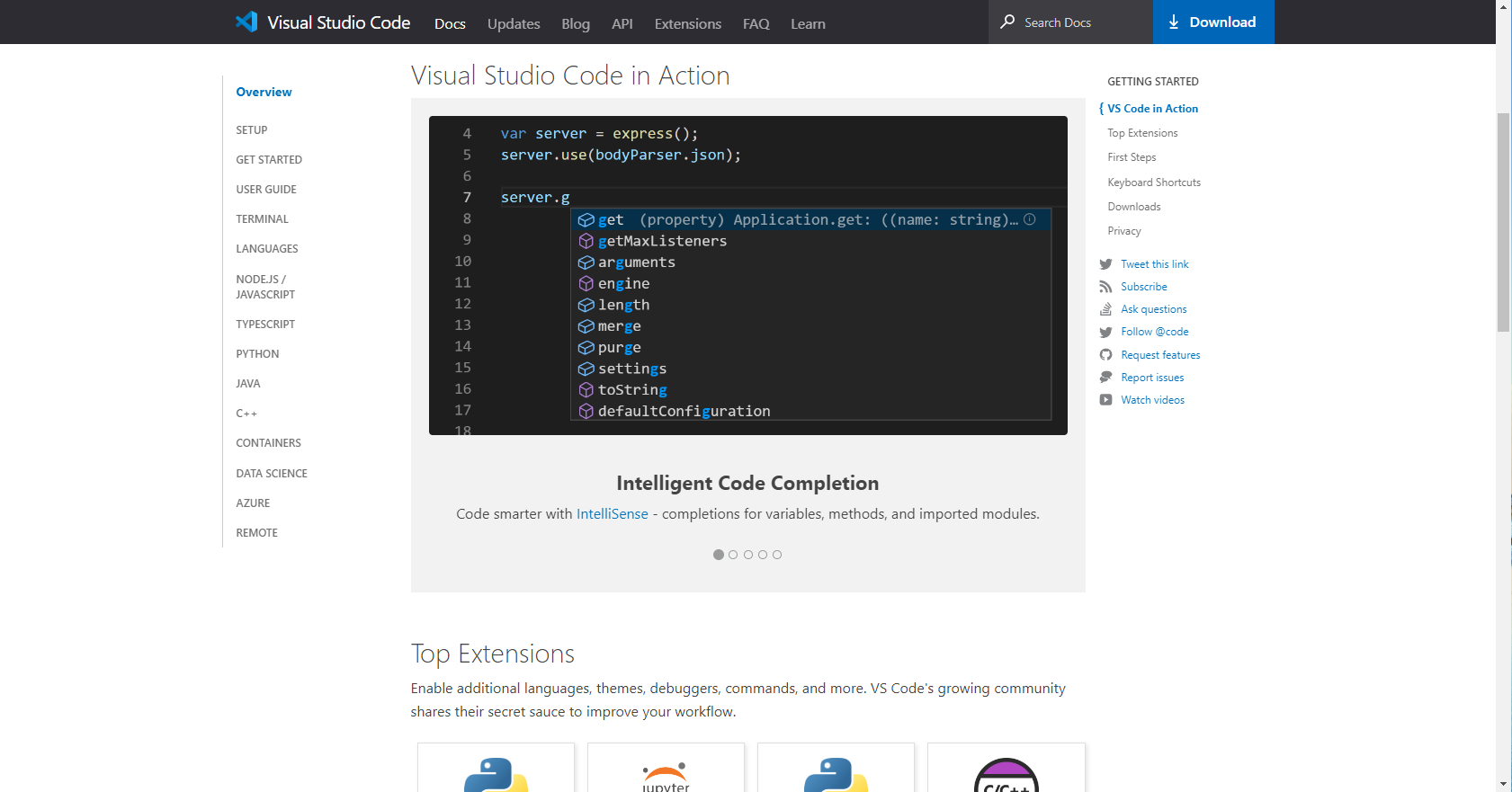This screenshot has width=1512, height=792.
Task: Select the first carousel dot
Action: tap(719, 555)
